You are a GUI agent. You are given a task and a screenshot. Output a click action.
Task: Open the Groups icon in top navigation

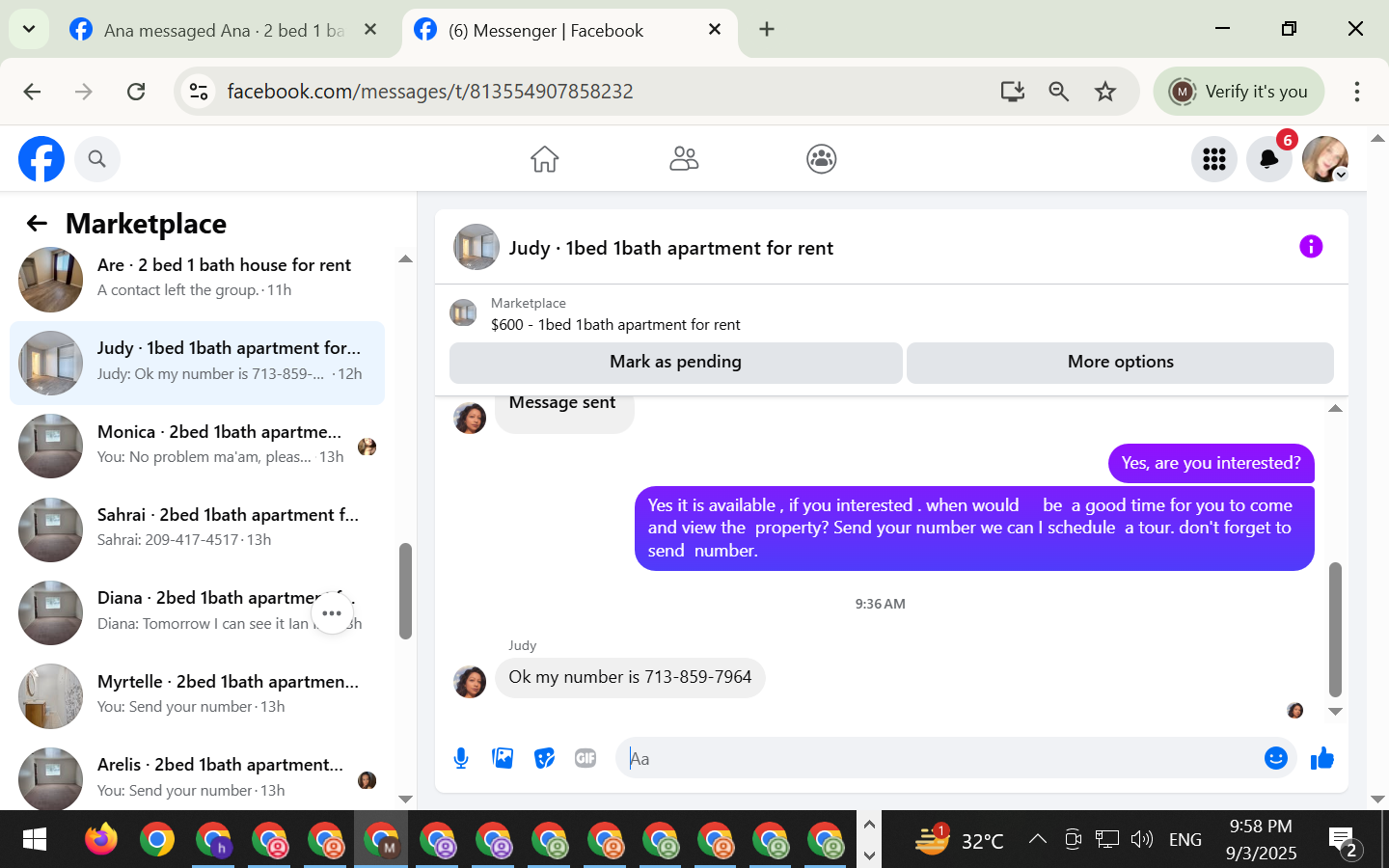point(822,159)
